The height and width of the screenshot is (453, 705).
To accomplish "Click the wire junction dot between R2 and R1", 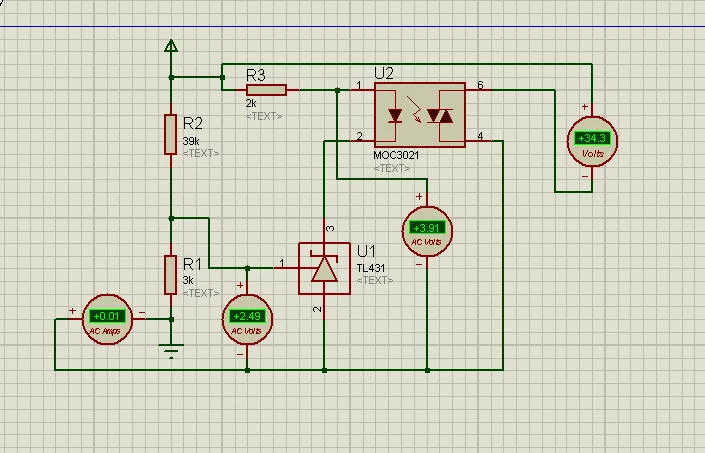I will tap(171, 217).
